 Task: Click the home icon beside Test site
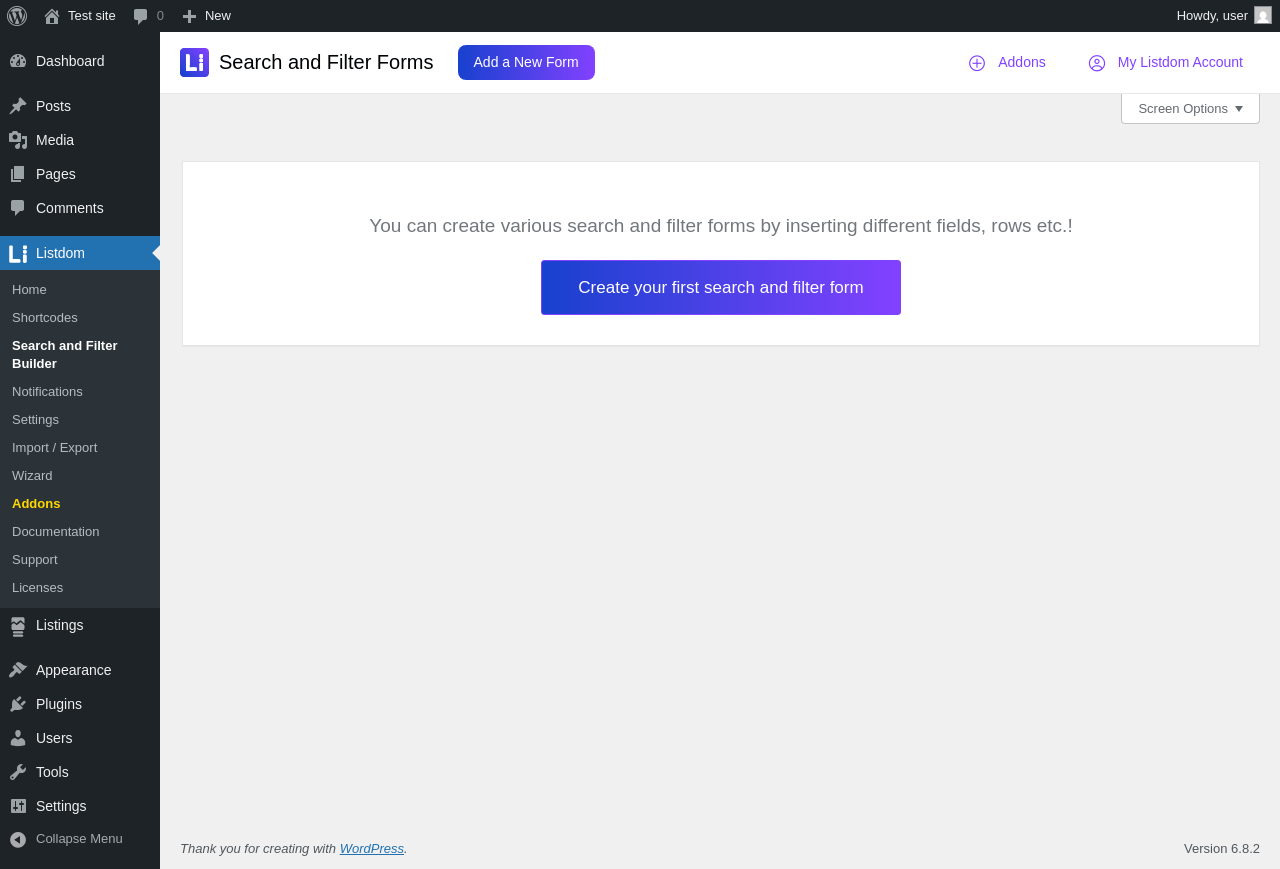pos(52,16)
